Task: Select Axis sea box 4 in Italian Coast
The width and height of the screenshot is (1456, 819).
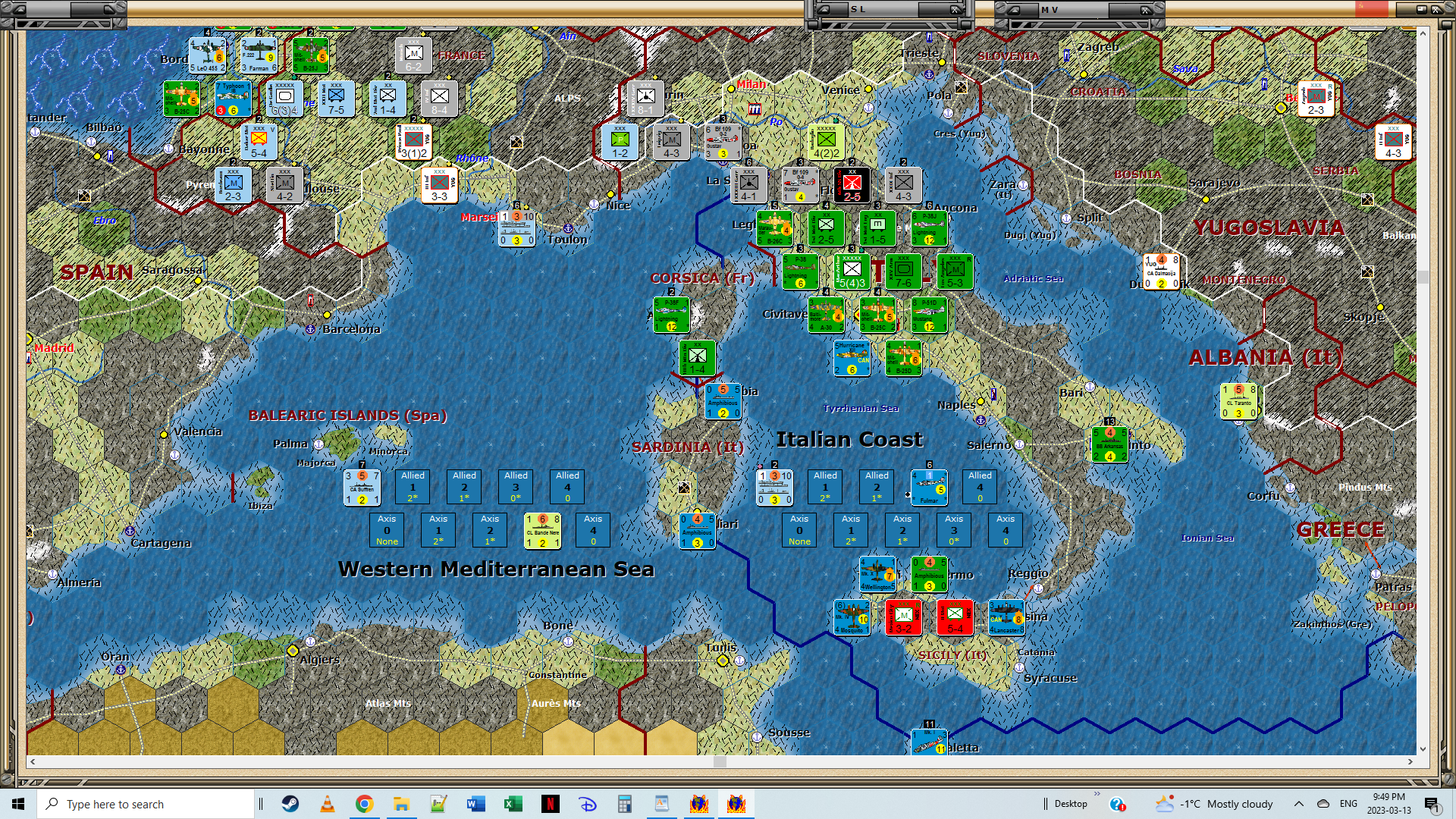Action: 1006,530
